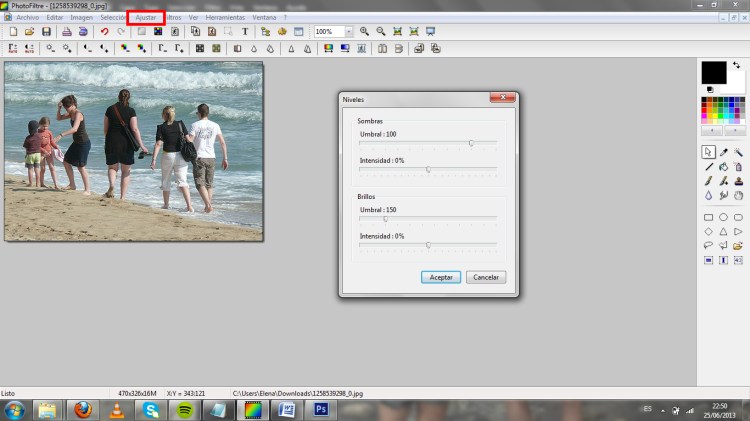Image resolution: width=750 pixels, height=421 pixels.
Task: Select the Magic Wand tool
Action: pos(738,153)
